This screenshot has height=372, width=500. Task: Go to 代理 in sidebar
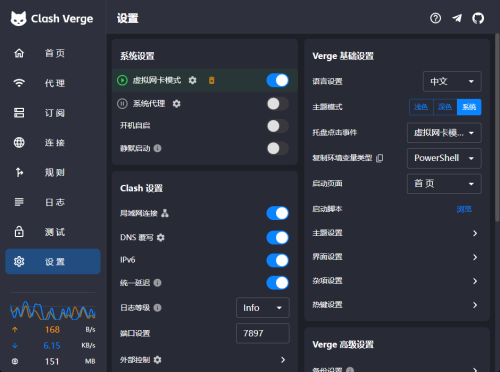53,83
